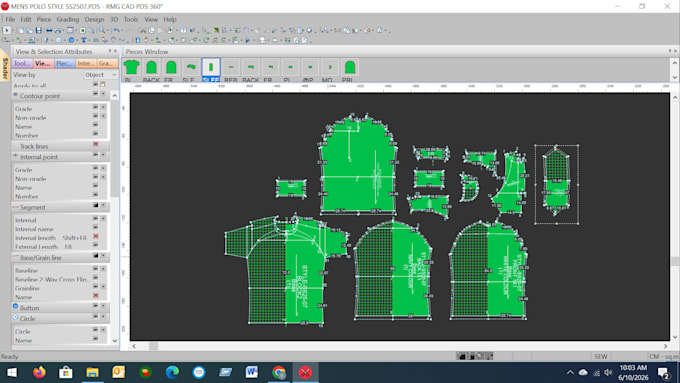Open Microsoft Edge from the taskbar

coord(172,373)
